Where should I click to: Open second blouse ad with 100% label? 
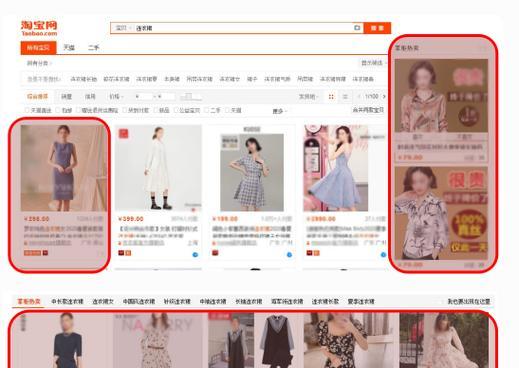pos(441,213)
